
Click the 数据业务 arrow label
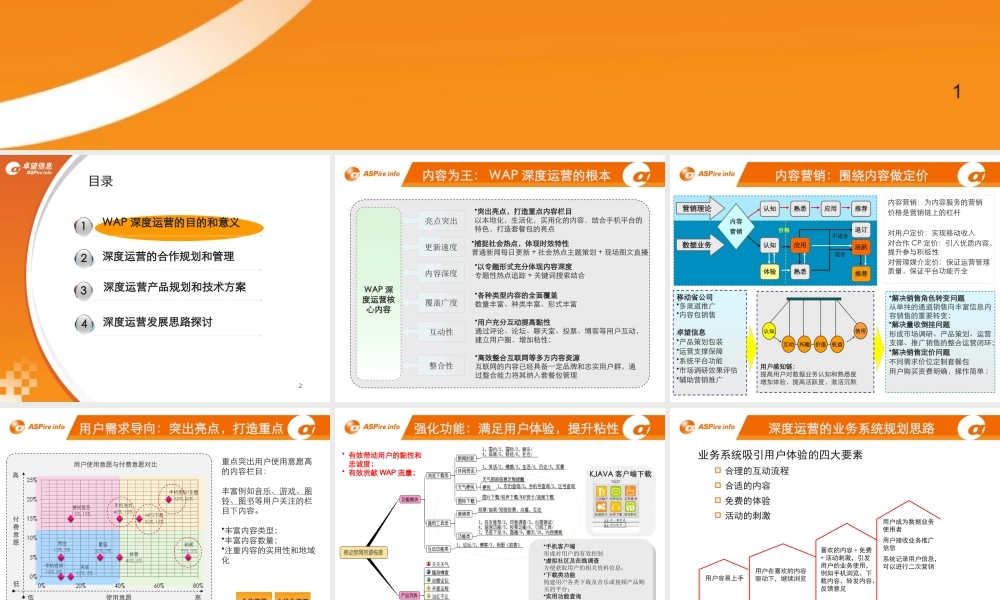click(700, 245)
